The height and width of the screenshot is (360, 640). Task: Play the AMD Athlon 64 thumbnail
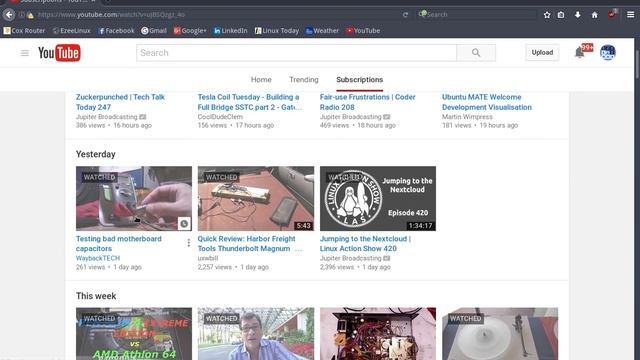(x=133, y=333)
